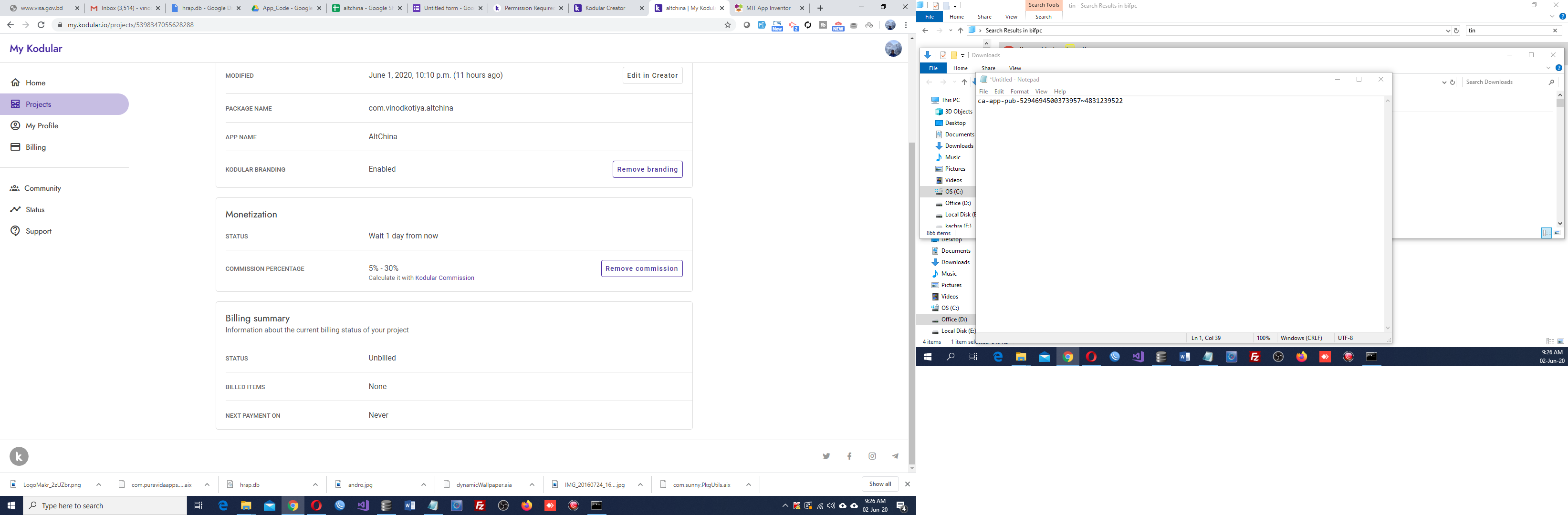Click the Remove branding button
The height and width of the screenshot is (515, 1568).
(x=647, y=170)
